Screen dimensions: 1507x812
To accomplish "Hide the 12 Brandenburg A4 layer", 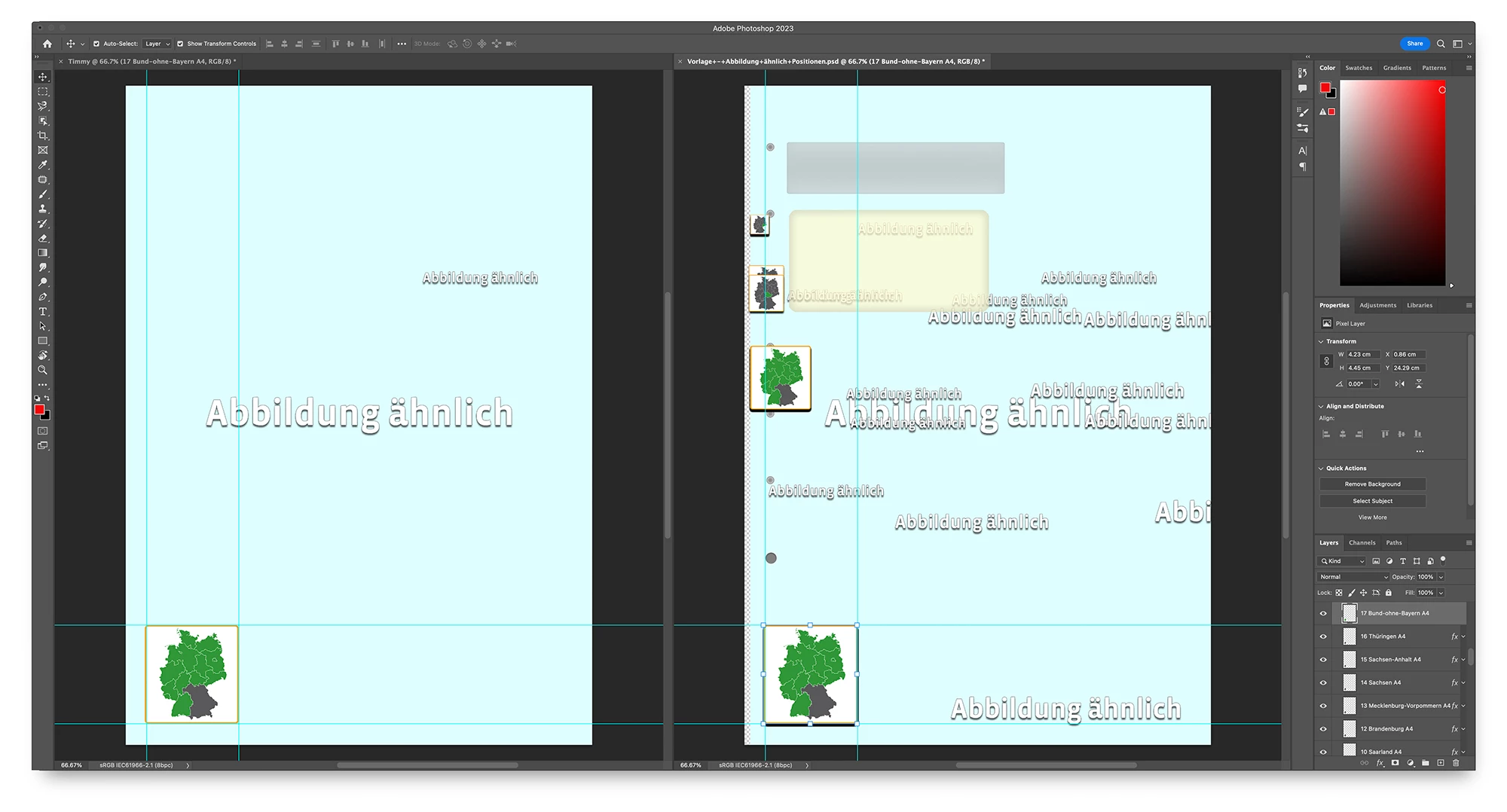I will [x=1323, y=729].
